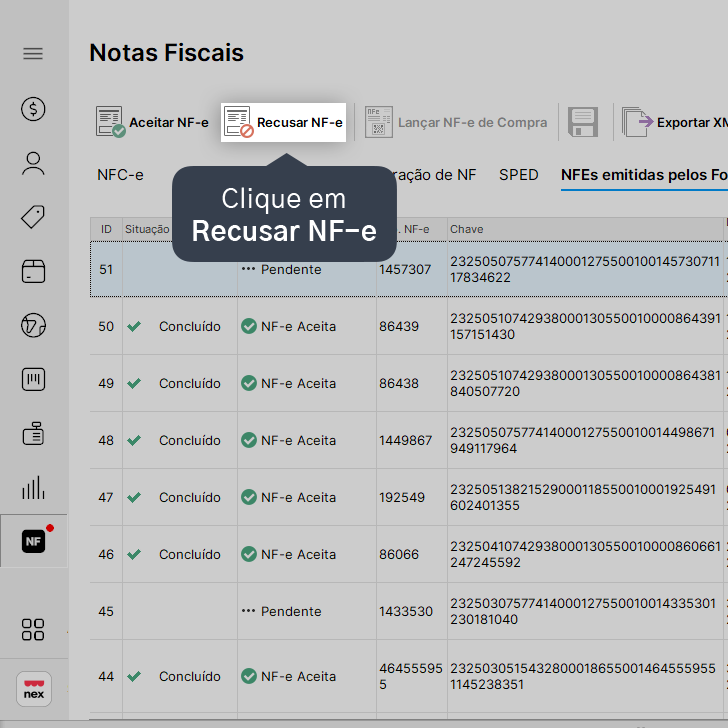Click the ID column header

(106, 229)
